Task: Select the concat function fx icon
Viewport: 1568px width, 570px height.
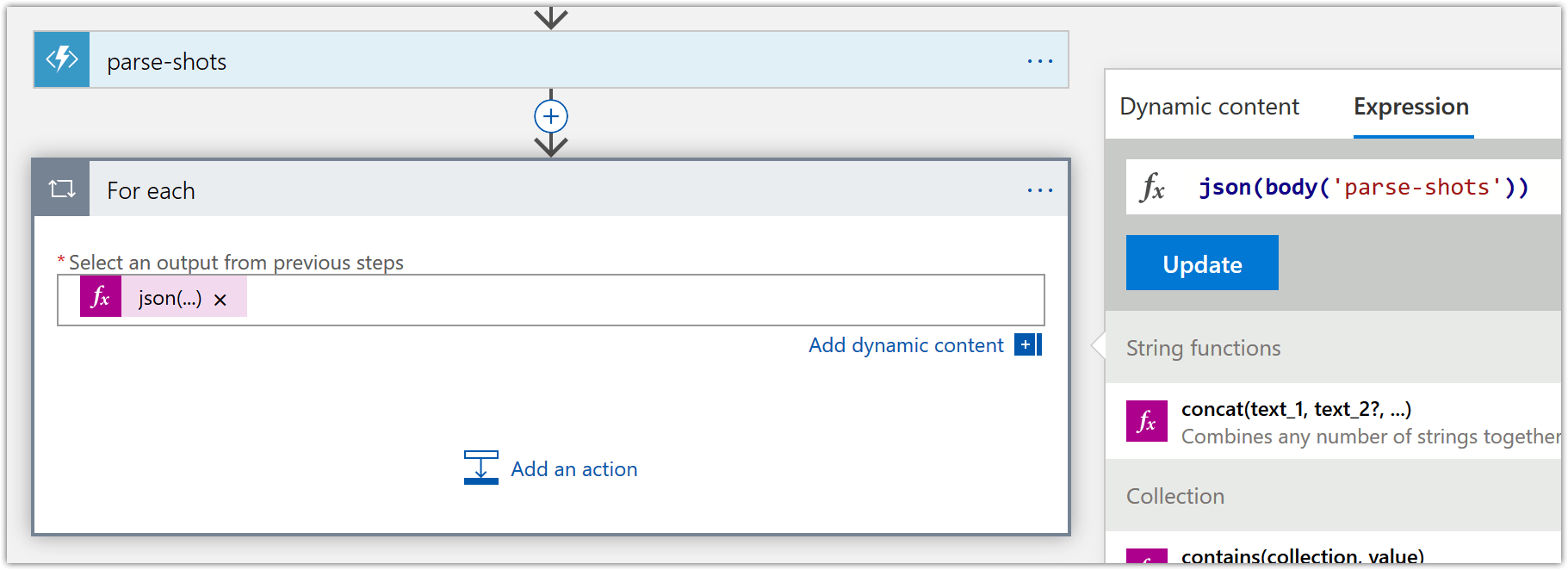Action: [1145, 421]
